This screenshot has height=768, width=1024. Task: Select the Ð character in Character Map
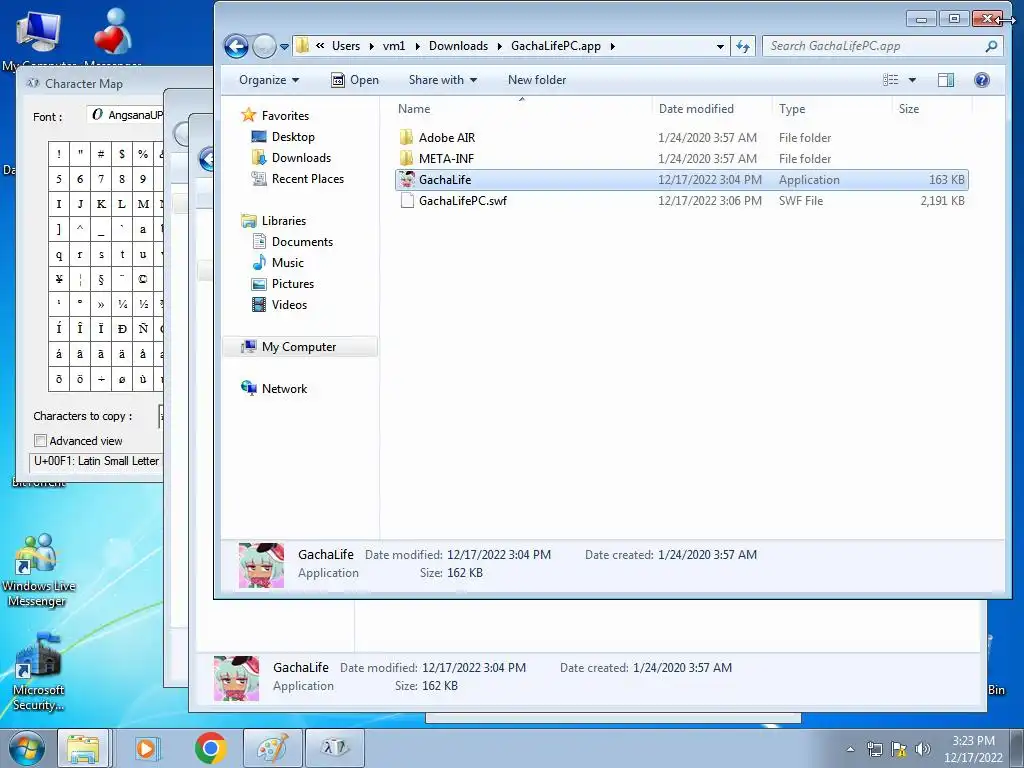point(122,329)
